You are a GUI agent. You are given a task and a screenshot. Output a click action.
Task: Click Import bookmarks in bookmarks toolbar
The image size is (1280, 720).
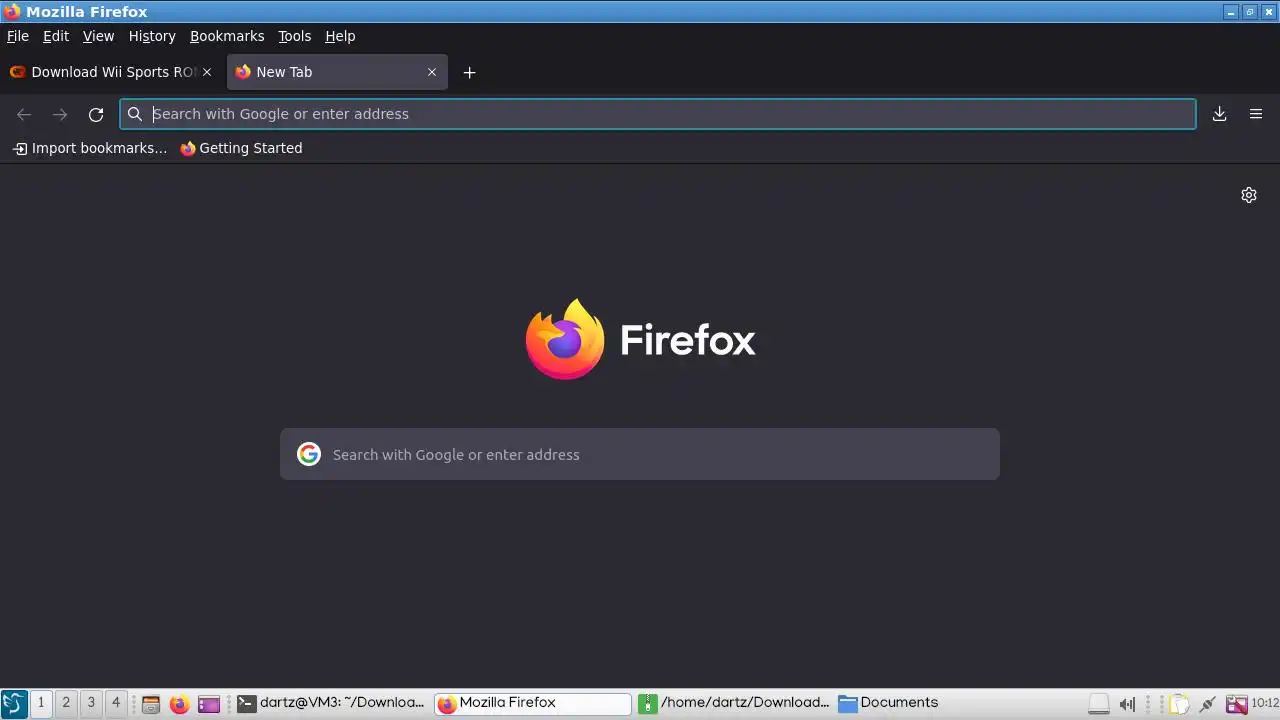point(90,148)
